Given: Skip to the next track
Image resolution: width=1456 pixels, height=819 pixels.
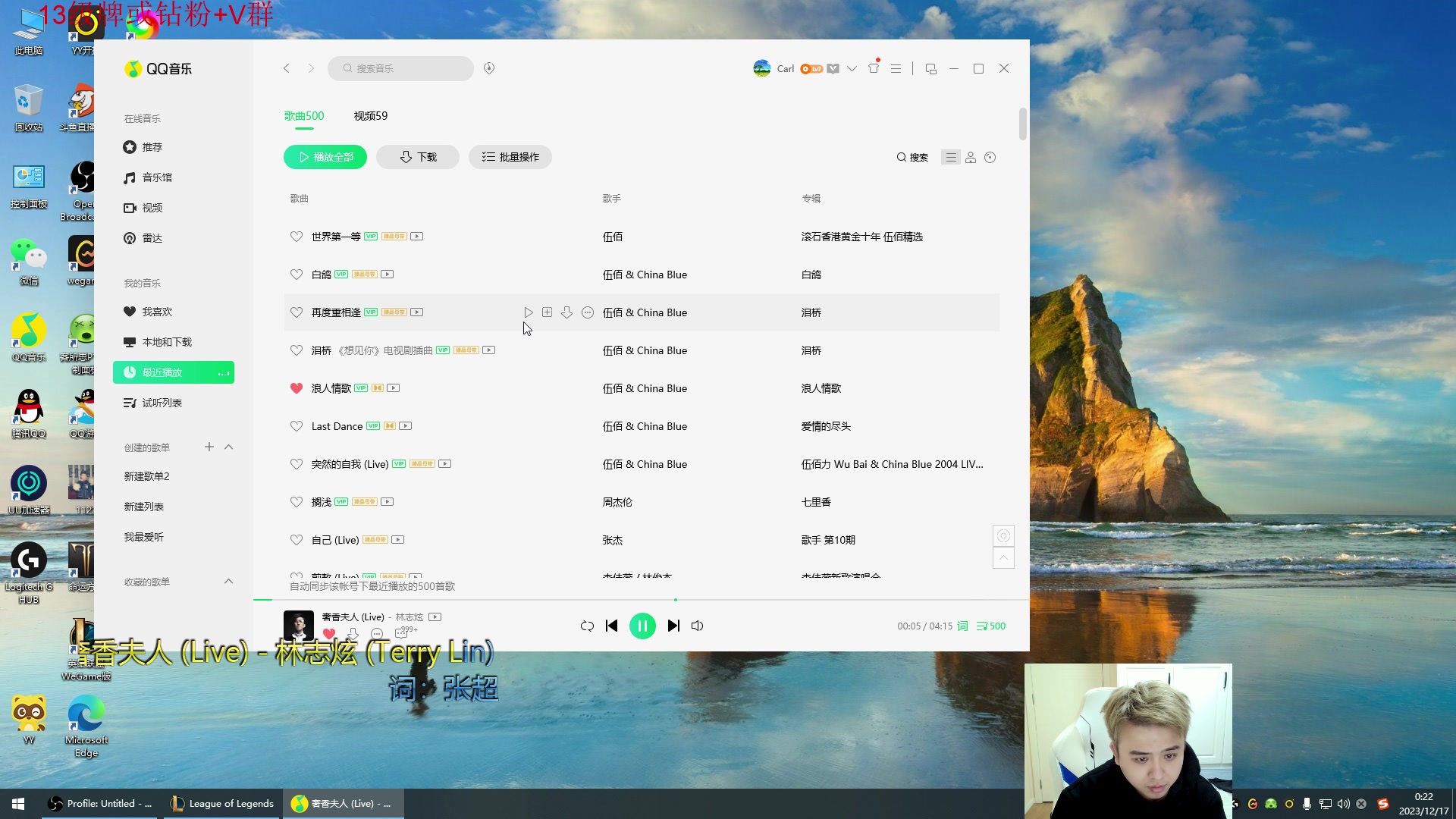Looking at the screenshot, I should [x=673, y=626].
